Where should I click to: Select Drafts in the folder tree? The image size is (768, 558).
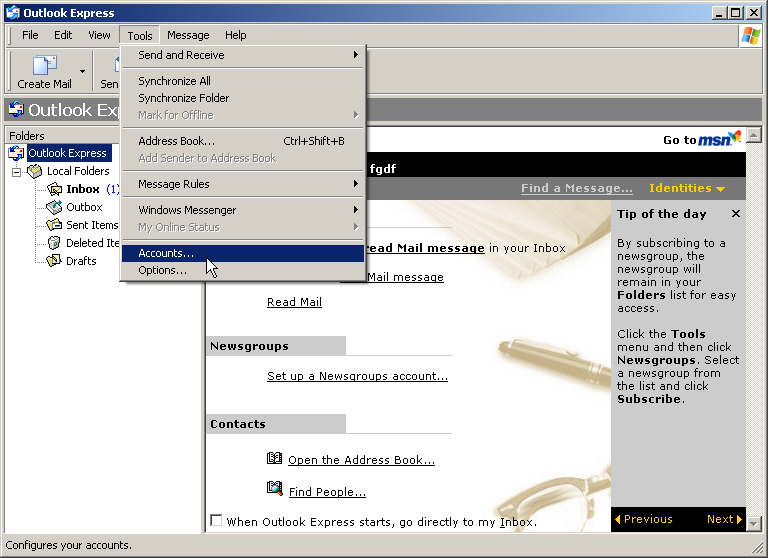pyautogui.click(x=81, y=261)
